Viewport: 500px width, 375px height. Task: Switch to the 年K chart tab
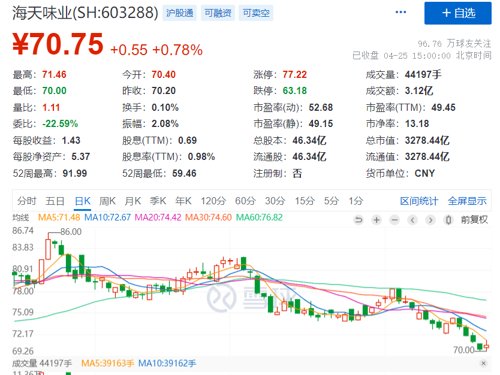point(183,201)
